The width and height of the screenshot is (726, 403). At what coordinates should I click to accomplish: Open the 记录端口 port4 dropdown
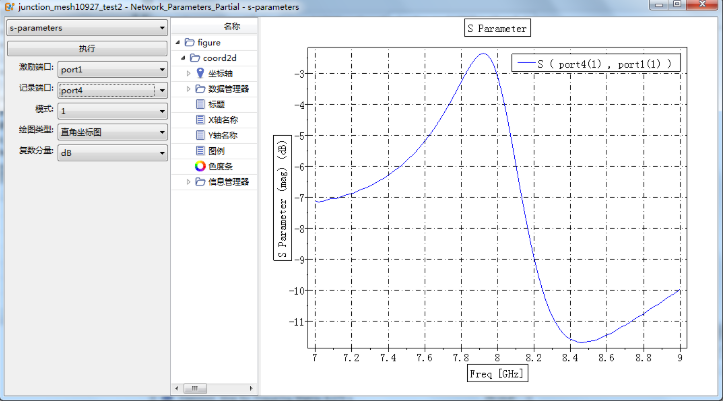pyautogui.click(x=112, y=90)
